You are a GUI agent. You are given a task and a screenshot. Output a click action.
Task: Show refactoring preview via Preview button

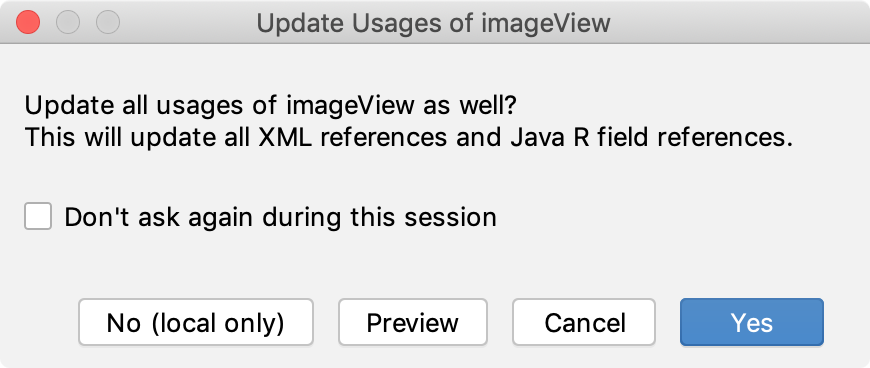click(x=413, y=322)
